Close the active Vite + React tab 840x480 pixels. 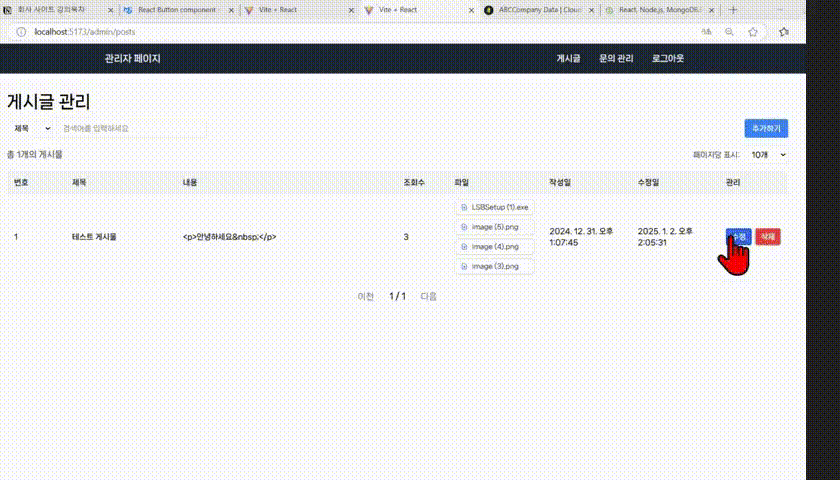471,10
